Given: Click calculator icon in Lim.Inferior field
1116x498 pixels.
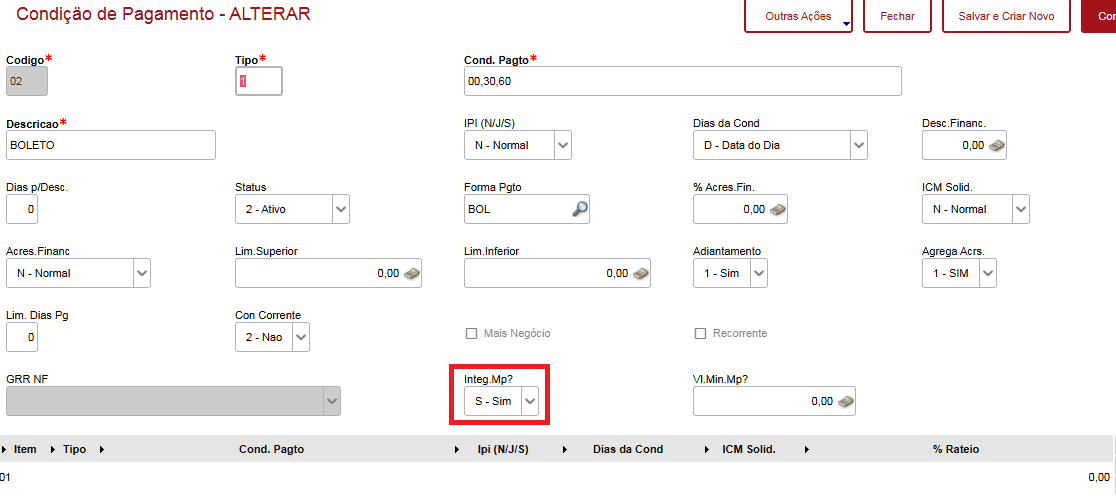Looking at the screenshot, I should pyautogui.click(x=640, y=273).
